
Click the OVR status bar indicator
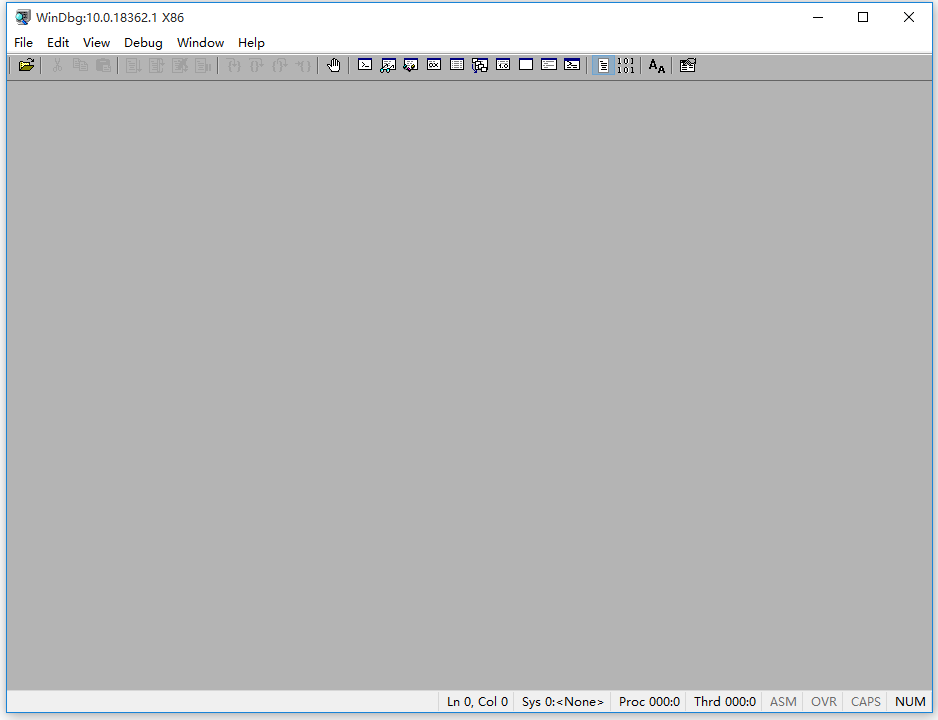coord(824,701)
